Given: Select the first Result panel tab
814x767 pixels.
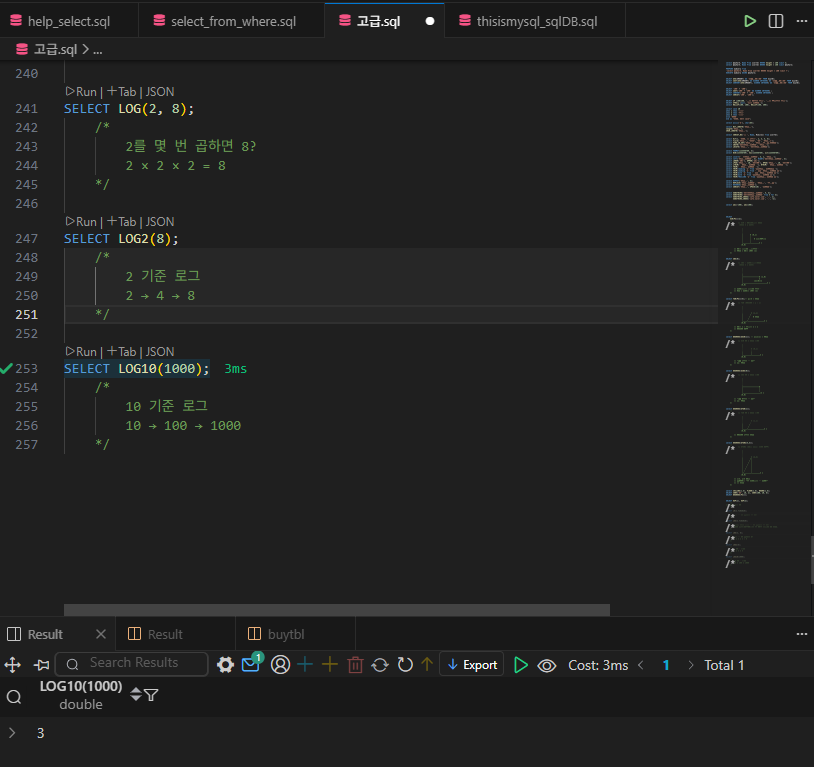Looking at the screenshot, I should 45,634.
